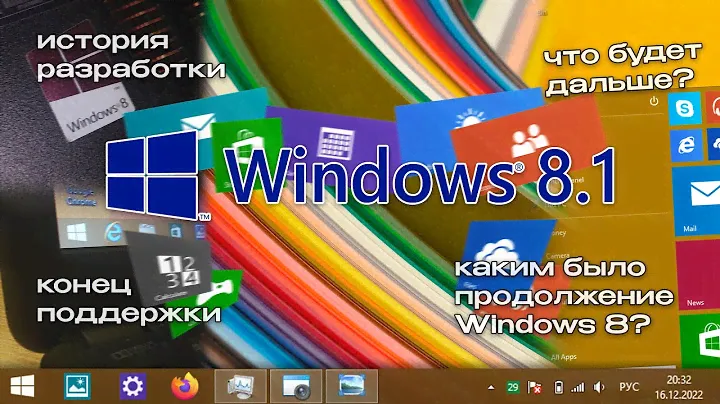Click the volume speaker tray icon
720x404 pixels.
click(x=598, y=386)
